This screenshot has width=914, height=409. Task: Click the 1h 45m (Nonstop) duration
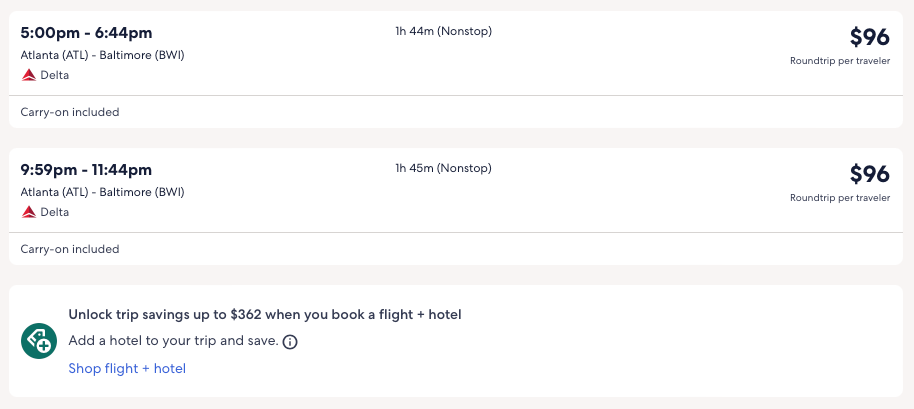443,168
